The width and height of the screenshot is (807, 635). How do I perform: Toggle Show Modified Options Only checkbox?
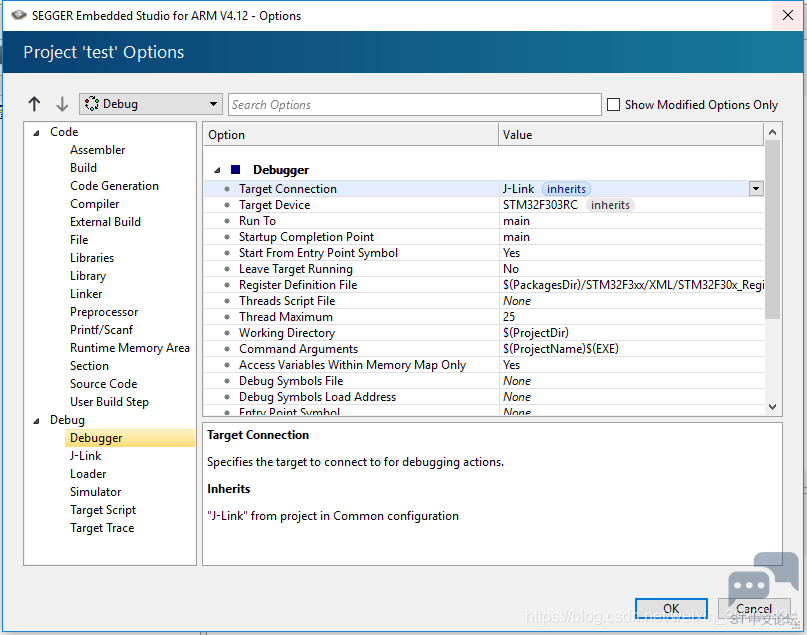(x=613, y=104)
